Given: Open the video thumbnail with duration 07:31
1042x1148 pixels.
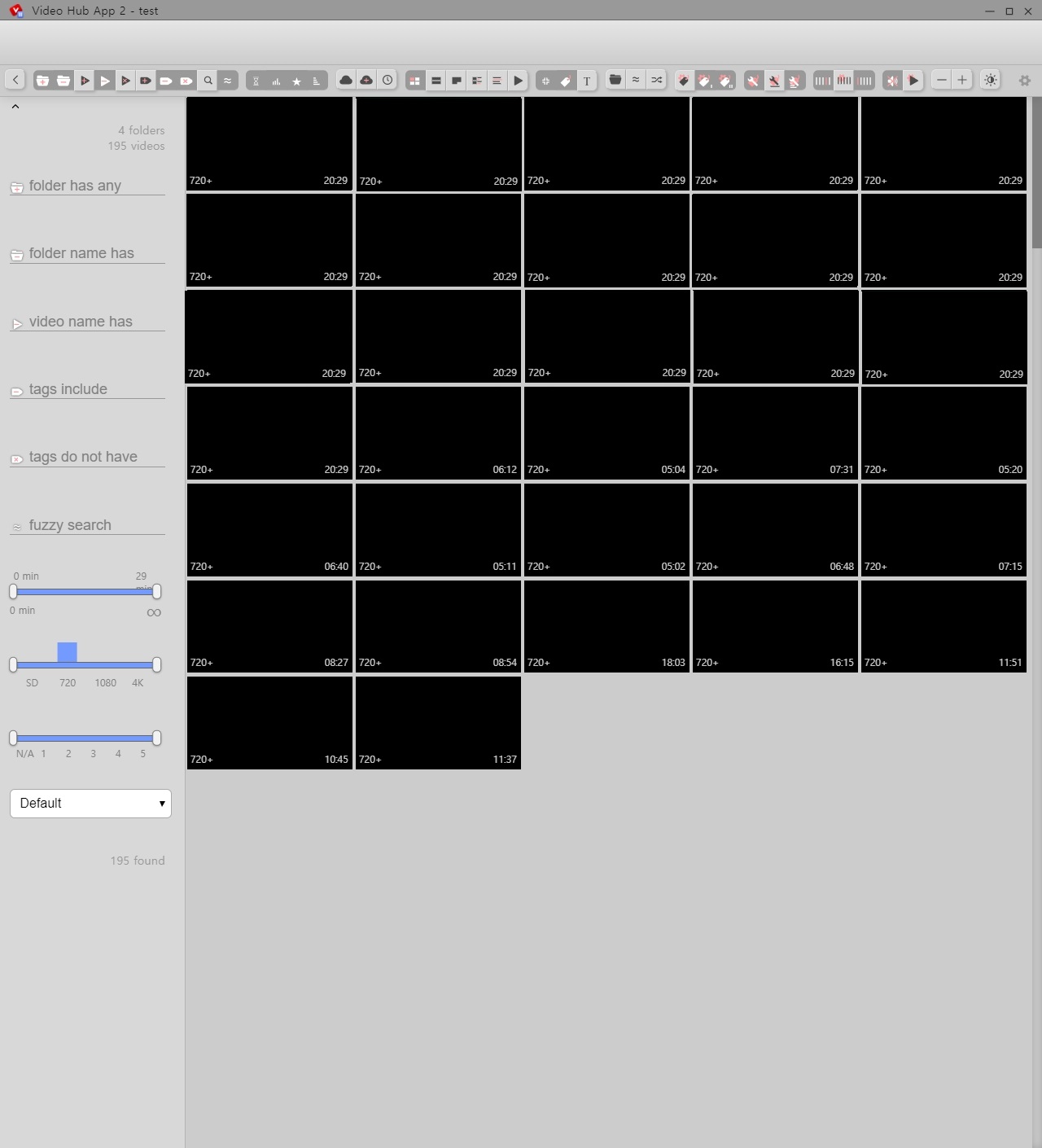Looking at the screenshot, I should 775,433.
